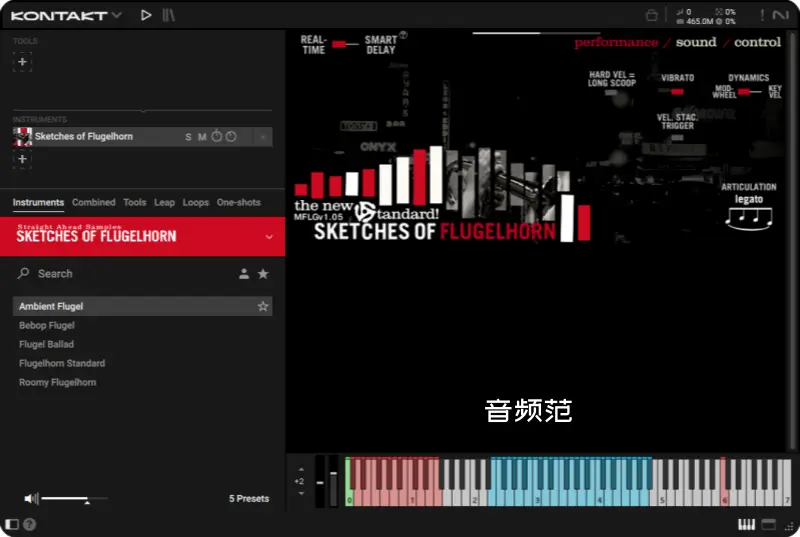Click the legato notes articulation icon

pyautogui.click(x=749, y=219)
